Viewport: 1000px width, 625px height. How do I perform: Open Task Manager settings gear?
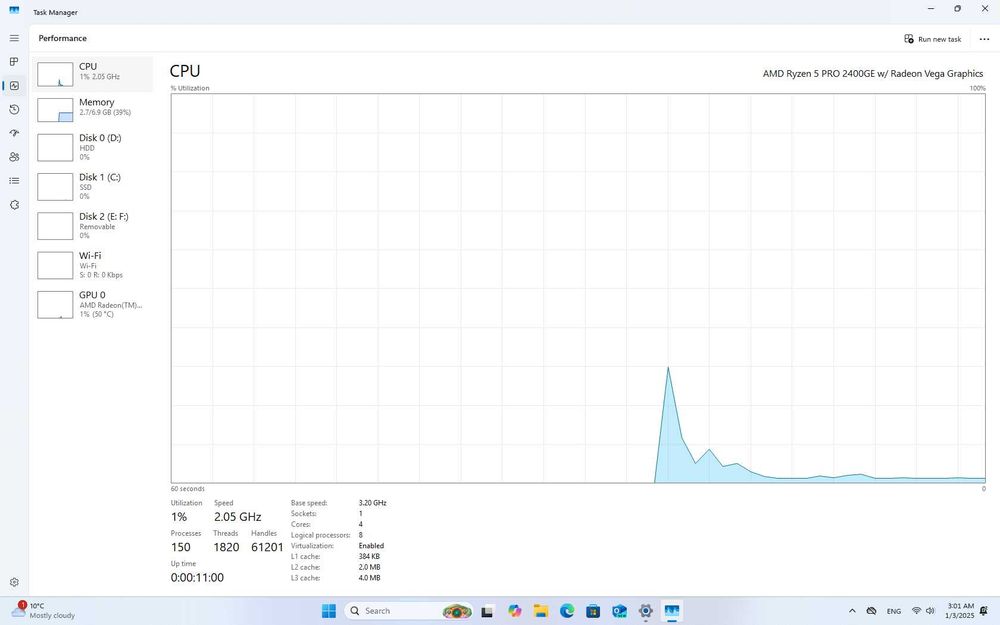tap(14, 582)
